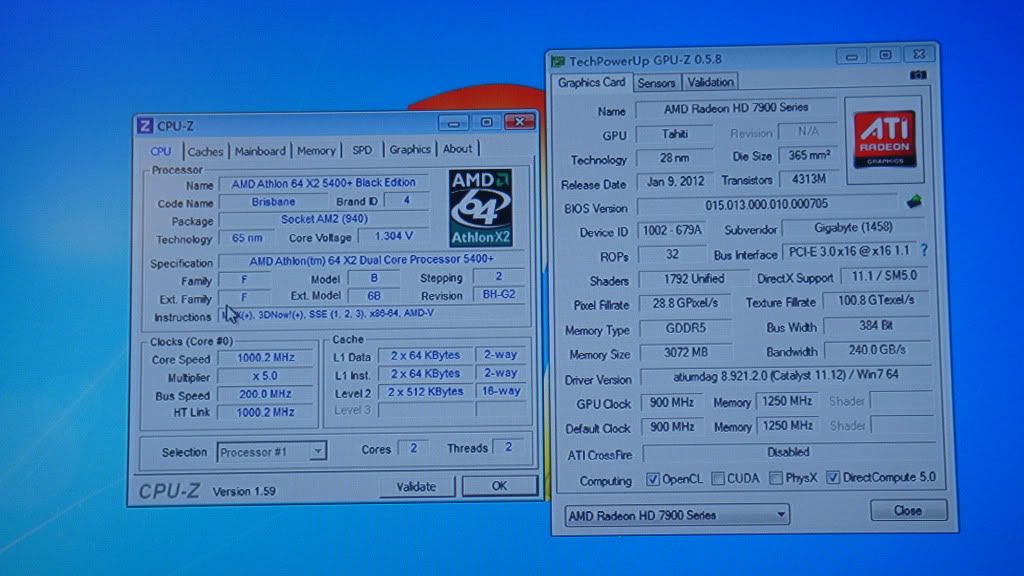Viewport: 1024px width, 576px height.
Task: Disable the OpenCL checkbox
Action: [x=653, y=479]
